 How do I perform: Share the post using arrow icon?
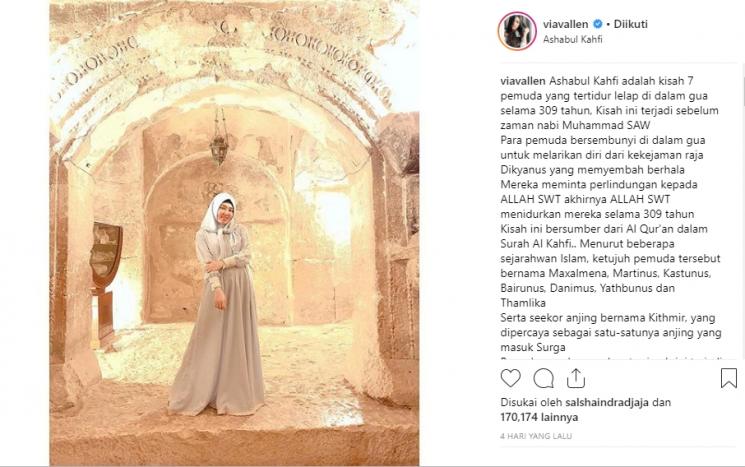click(x=575, y=378)
